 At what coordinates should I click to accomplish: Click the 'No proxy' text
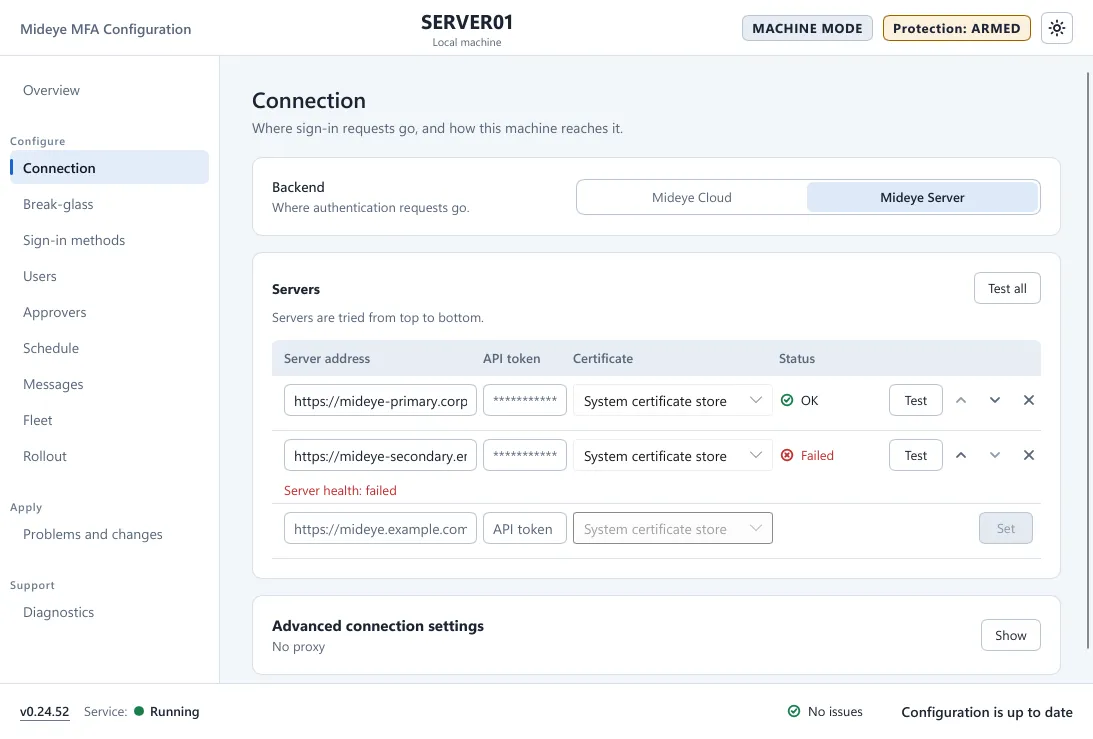click(x=298, y=646)
